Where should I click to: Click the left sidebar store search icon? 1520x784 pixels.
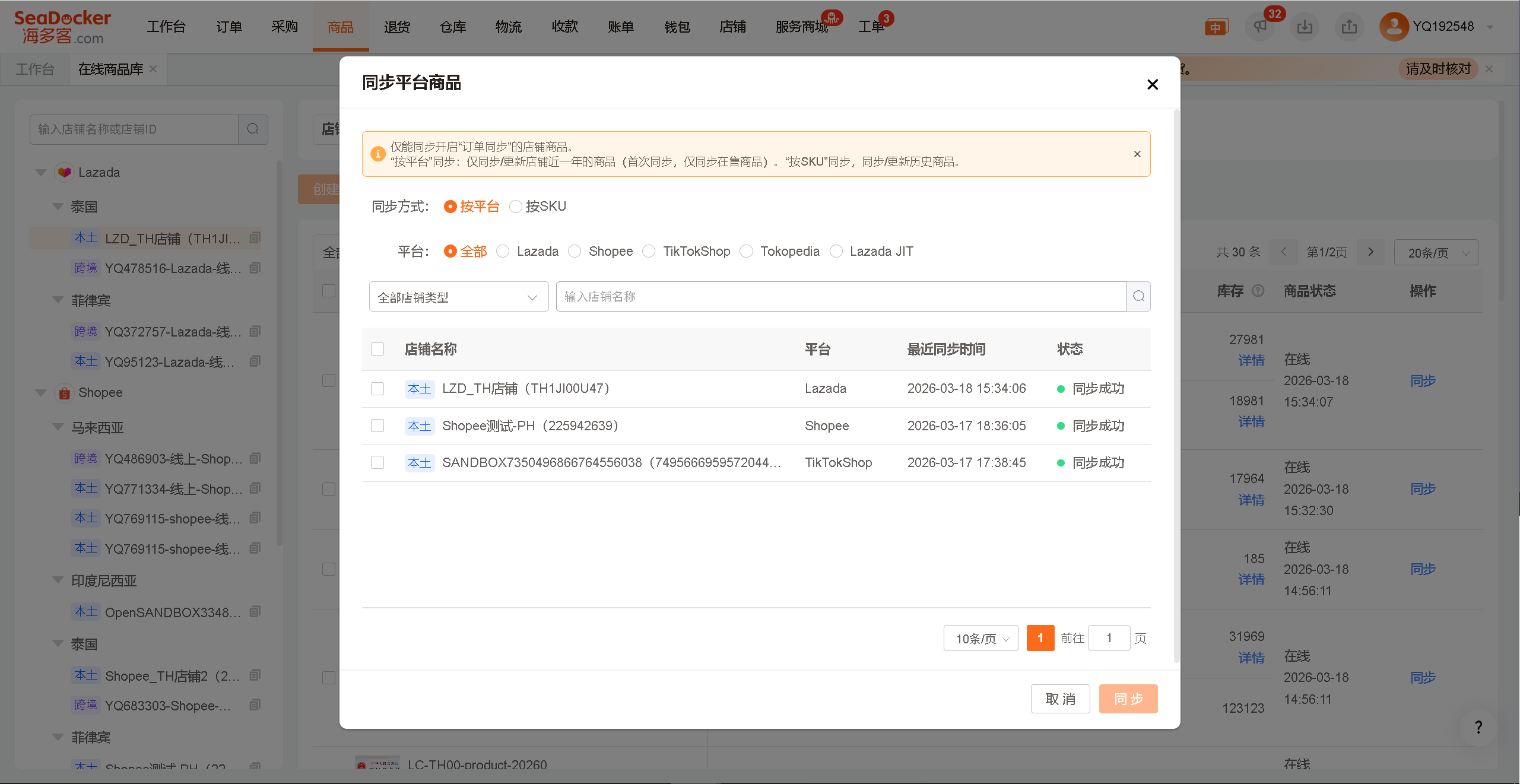(x=253, y=129)
